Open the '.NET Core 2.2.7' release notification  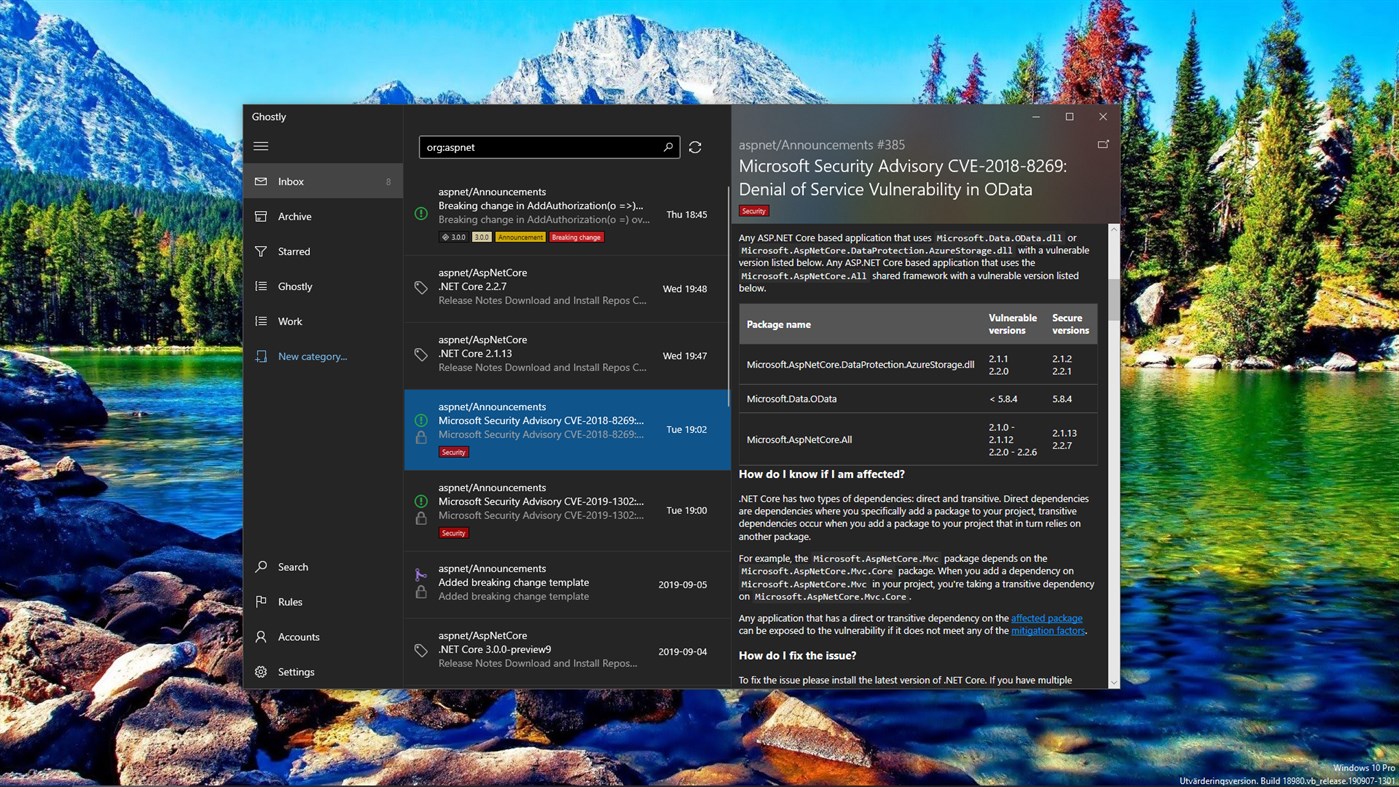pyautogui.click(x=567, y=288)
